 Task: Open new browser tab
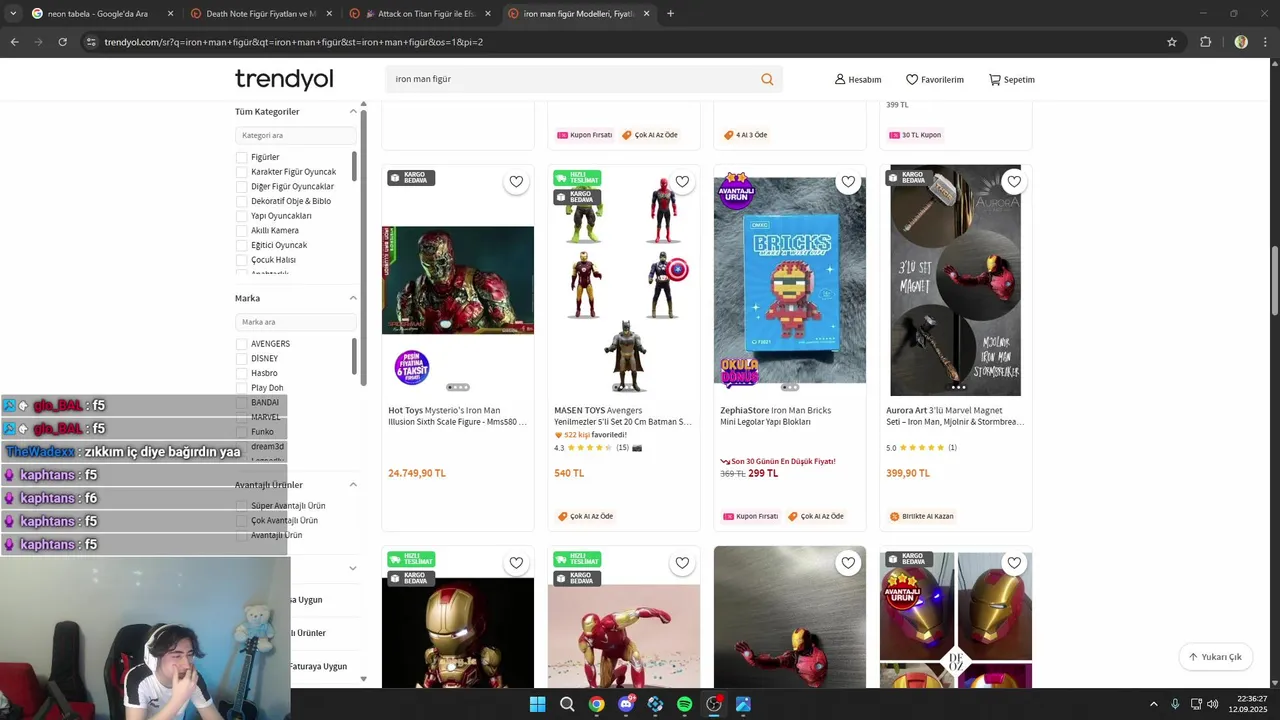(670, 14)
